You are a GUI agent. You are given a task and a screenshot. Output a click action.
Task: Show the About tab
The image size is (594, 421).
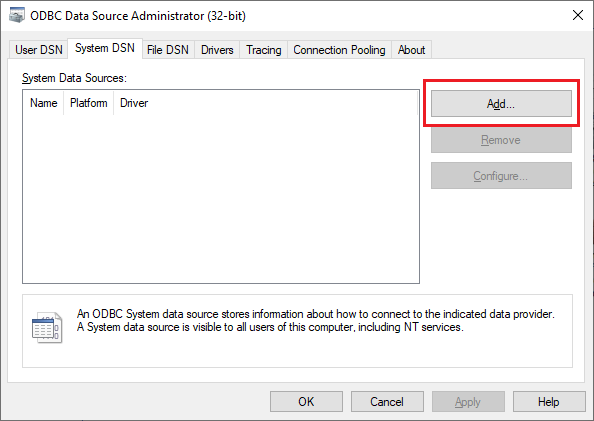coord(411,50)
